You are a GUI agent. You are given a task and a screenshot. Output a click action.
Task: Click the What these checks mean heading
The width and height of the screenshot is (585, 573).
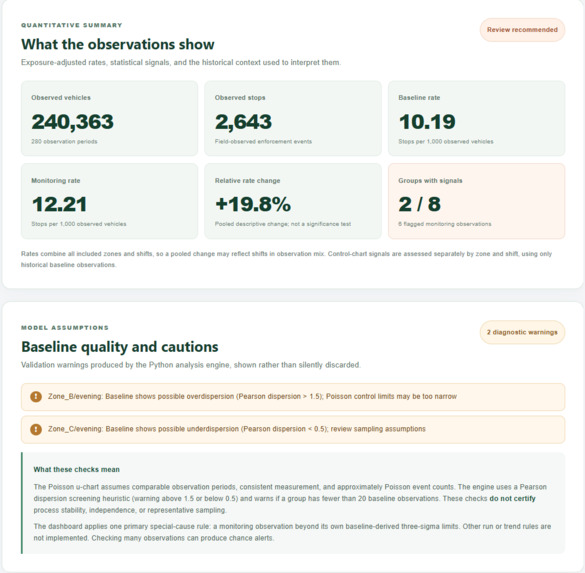pyautogui.click(x=76, y=470)
